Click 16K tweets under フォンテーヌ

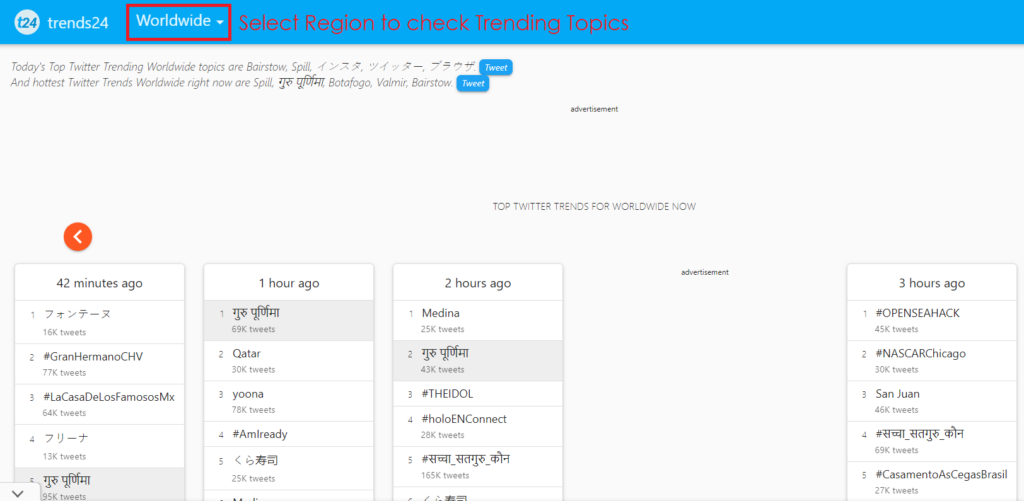point(65,332)
